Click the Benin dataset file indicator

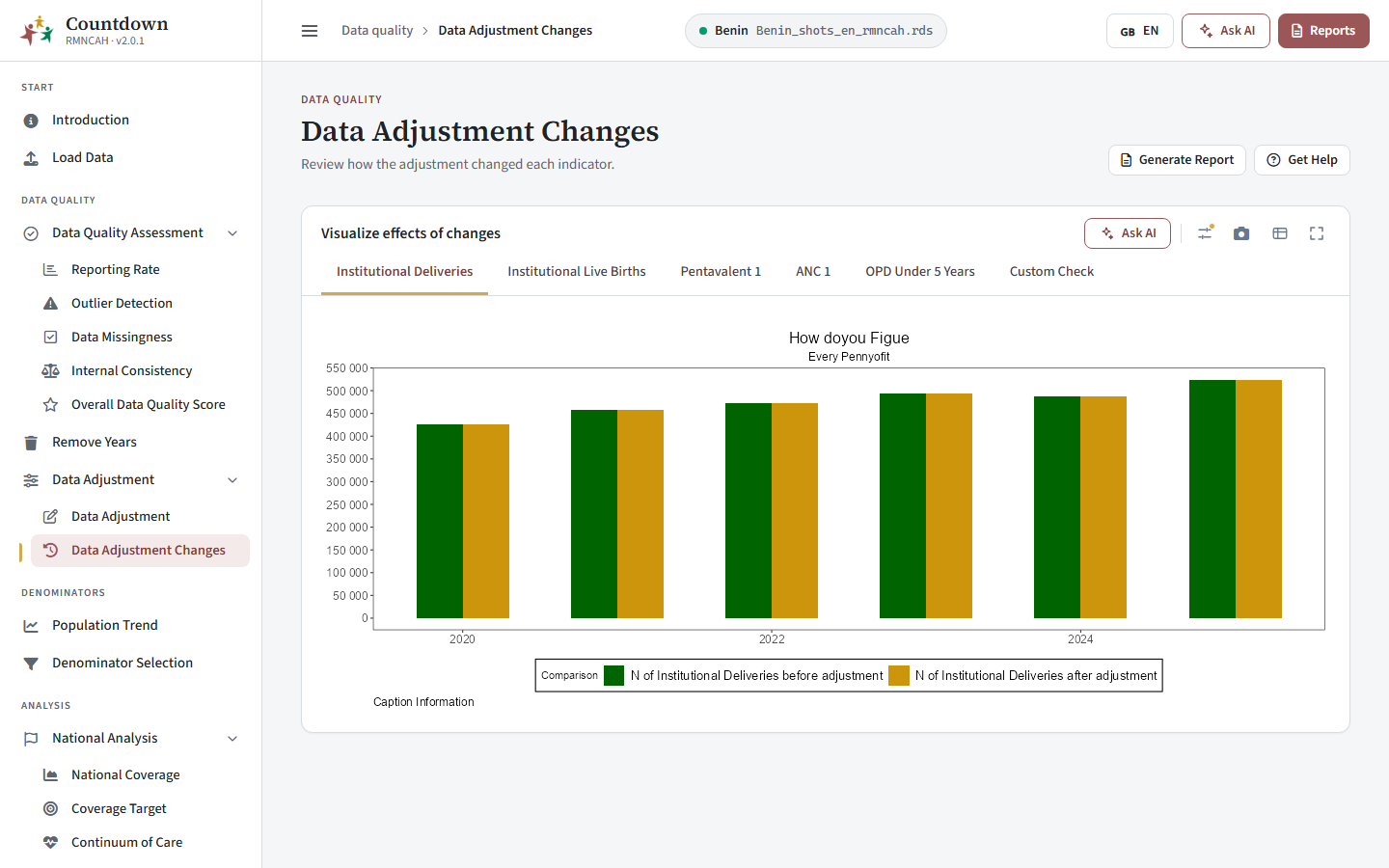[816, 31]
